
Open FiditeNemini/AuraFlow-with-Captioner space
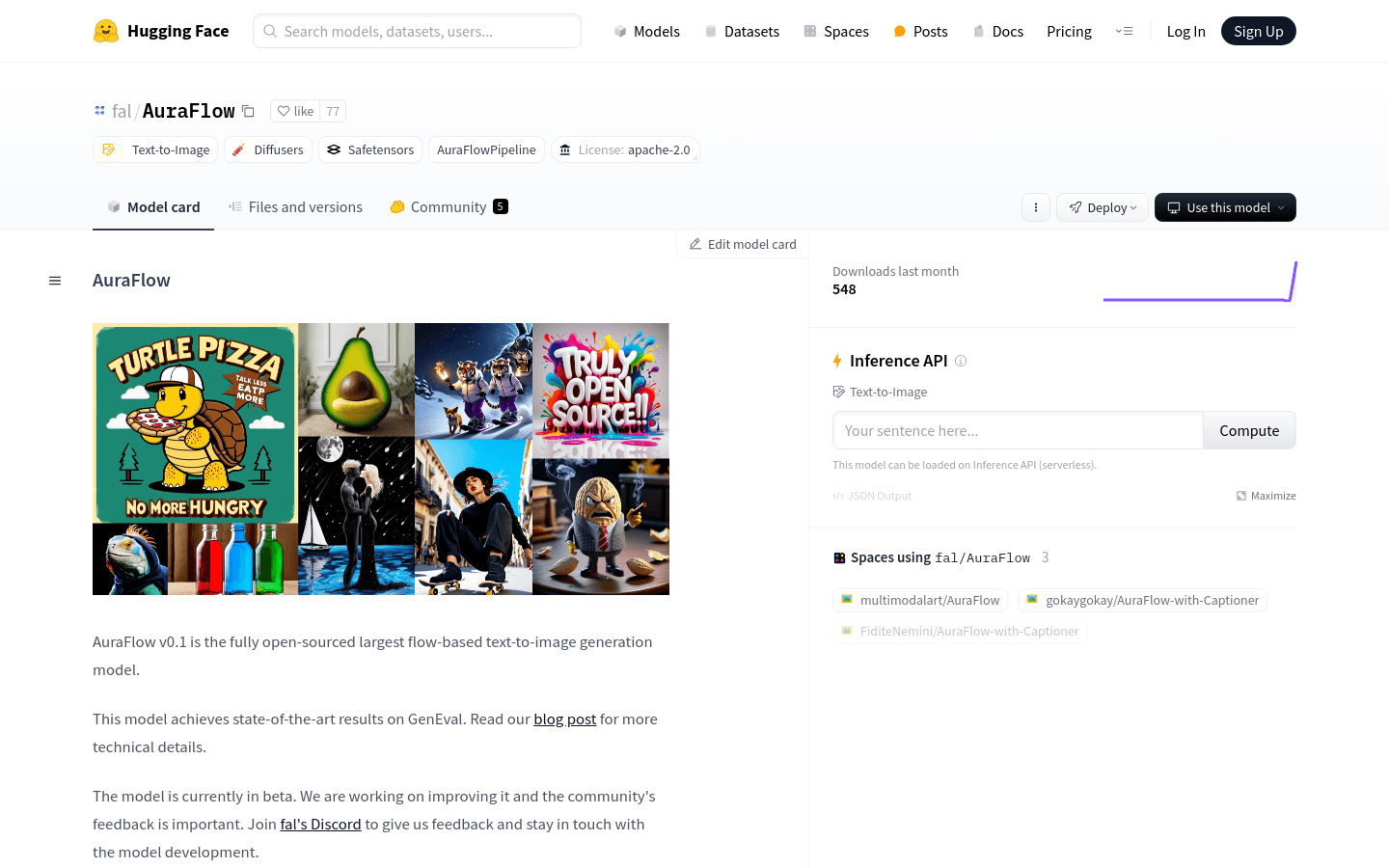pyautogui.click(x=960, y=631)
